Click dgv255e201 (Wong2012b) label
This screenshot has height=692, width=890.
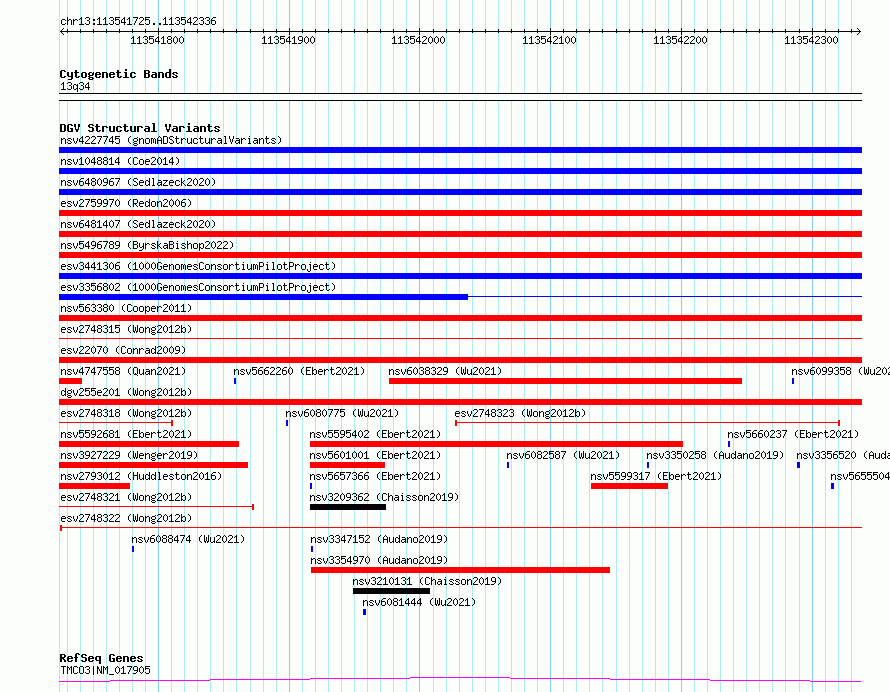(x=126, y=392)
